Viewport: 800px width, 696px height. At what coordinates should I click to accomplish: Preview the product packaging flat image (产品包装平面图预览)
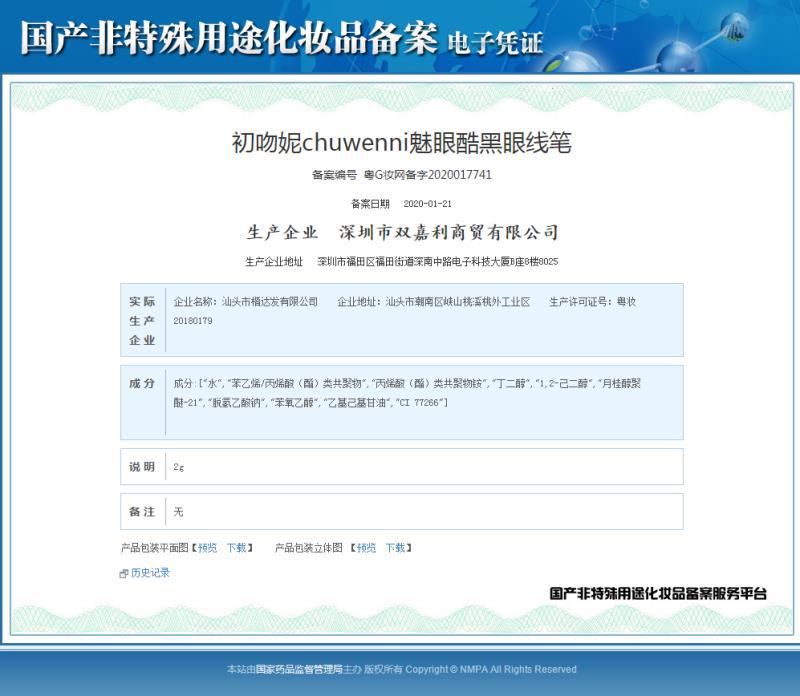208,548
